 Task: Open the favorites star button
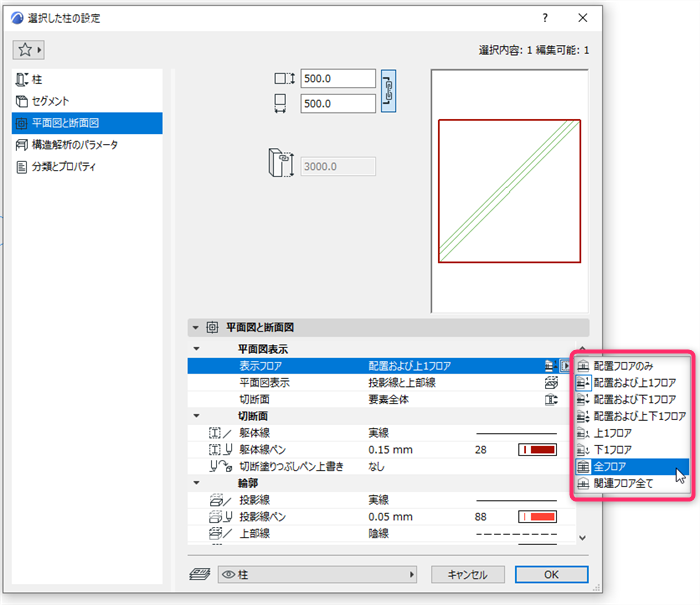(29, 50)
